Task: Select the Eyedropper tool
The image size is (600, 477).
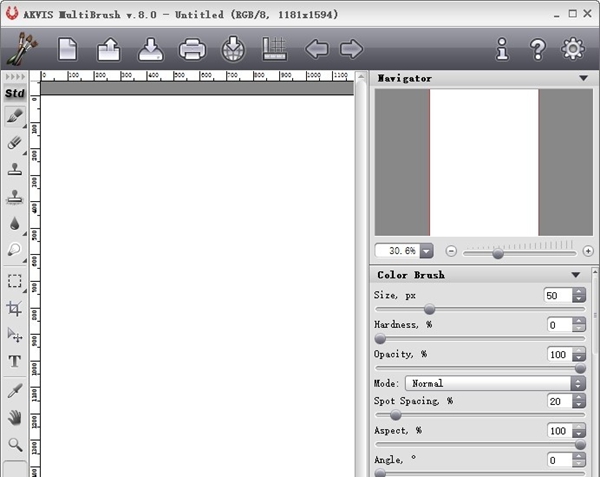Action: 15,391
